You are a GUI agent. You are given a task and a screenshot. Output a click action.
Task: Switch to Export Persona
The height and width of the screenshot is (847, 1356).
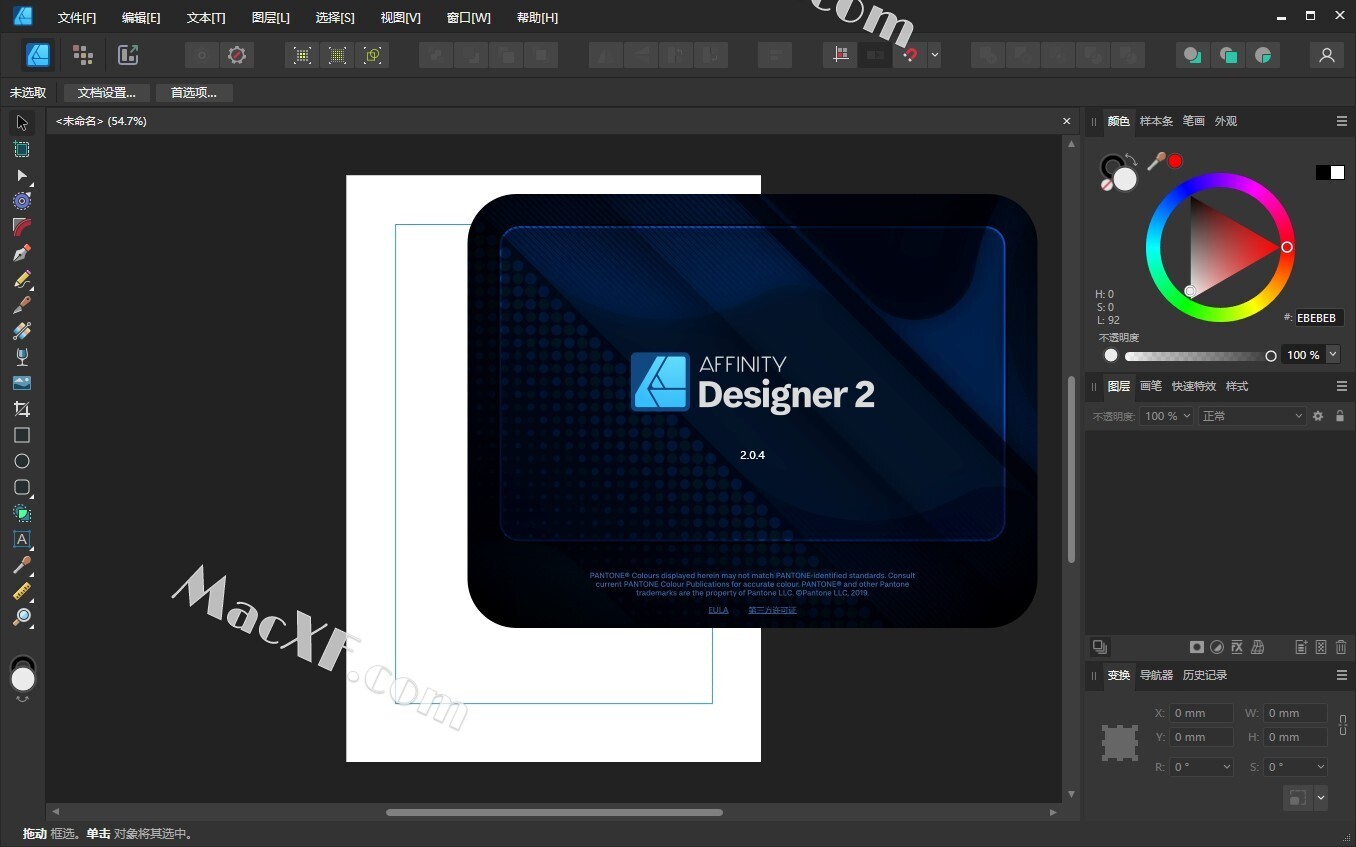pyautogui.click(x=127, y=55)
